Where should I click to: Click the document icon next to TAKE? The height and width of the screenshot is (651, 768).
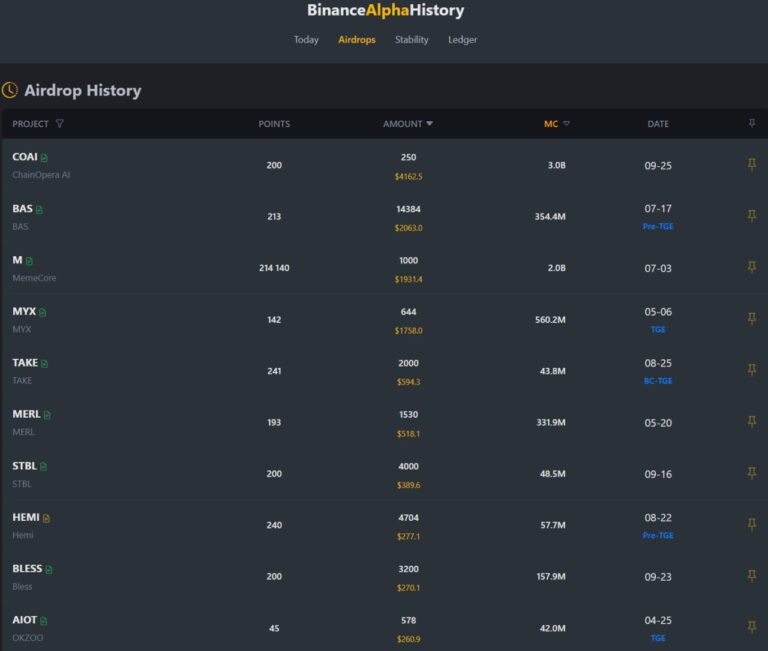click(45, 364)
